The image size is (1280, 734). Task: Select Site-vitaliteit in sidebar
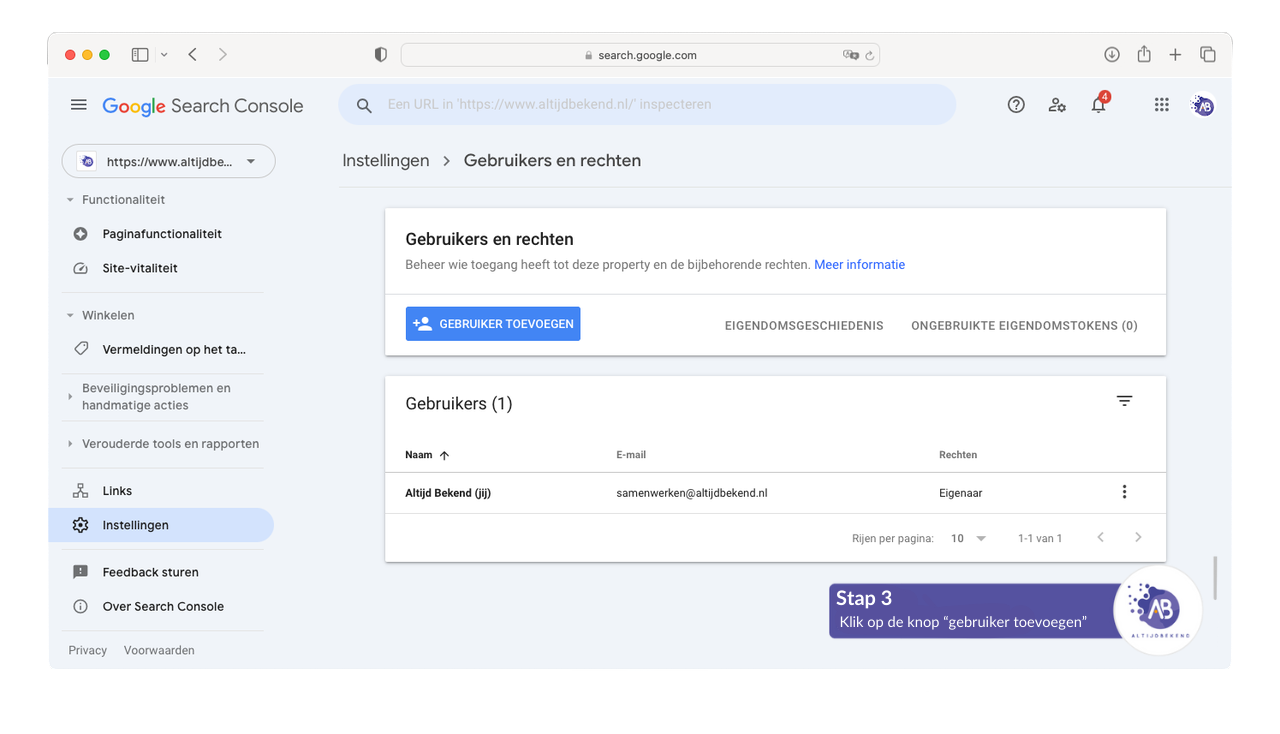pos(140,268)
